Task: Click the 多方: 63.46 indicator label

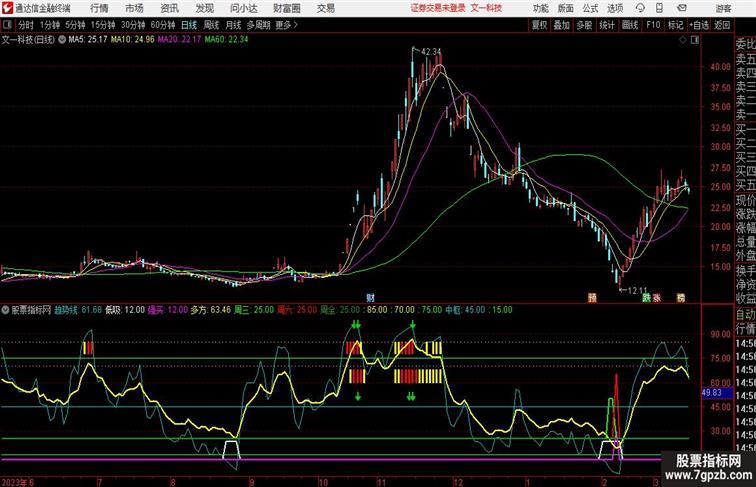Action: 211,310
